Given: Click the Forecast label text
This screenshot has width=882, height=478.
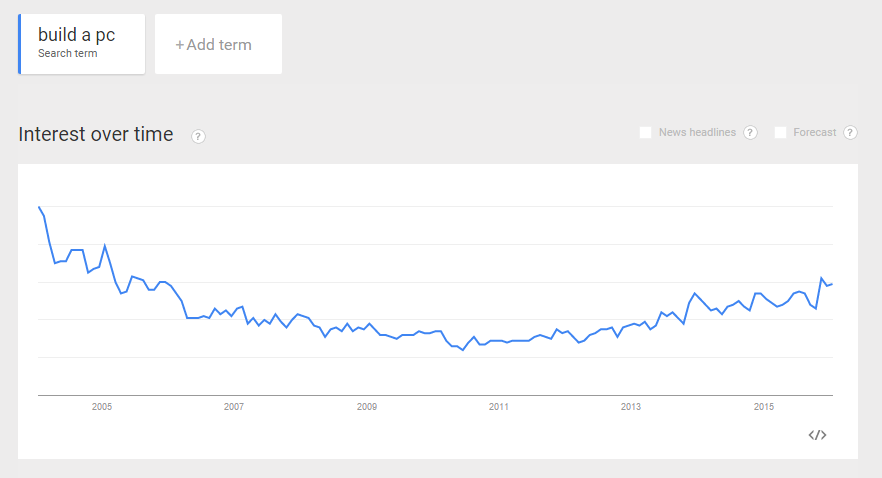Looking at the screenshot, I should pos(814,132).
